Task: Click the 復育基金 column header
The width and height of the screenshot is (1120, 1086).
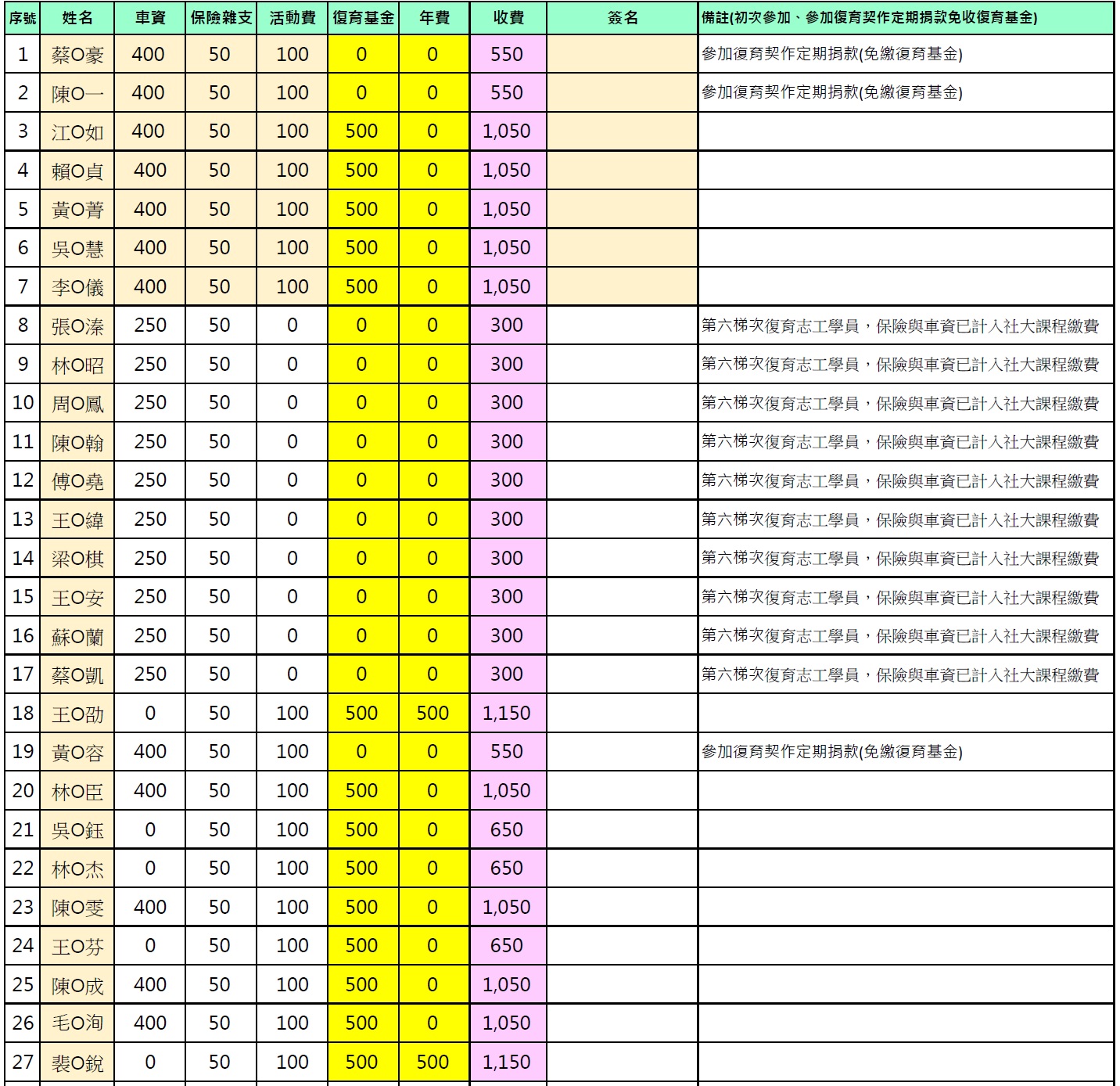Action: coord(364,18)
